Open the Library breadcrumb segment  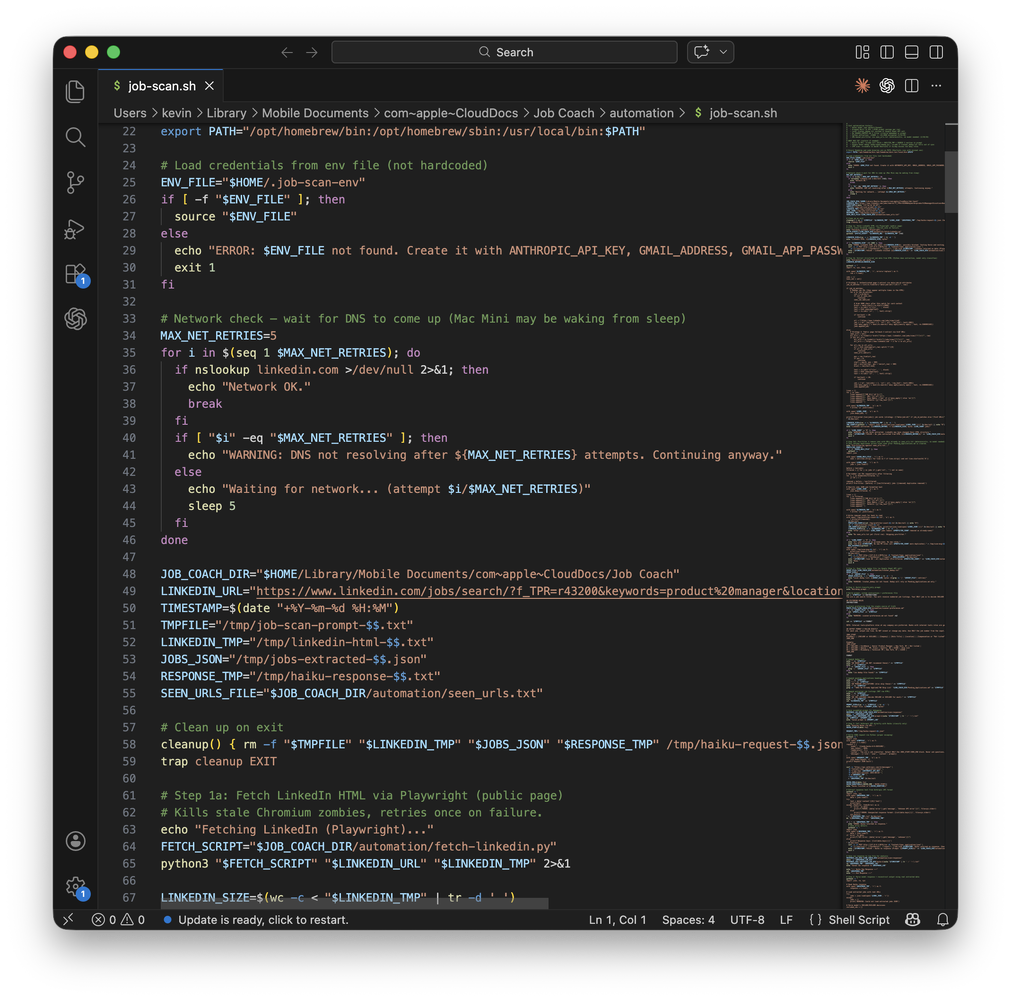point(226,113)
